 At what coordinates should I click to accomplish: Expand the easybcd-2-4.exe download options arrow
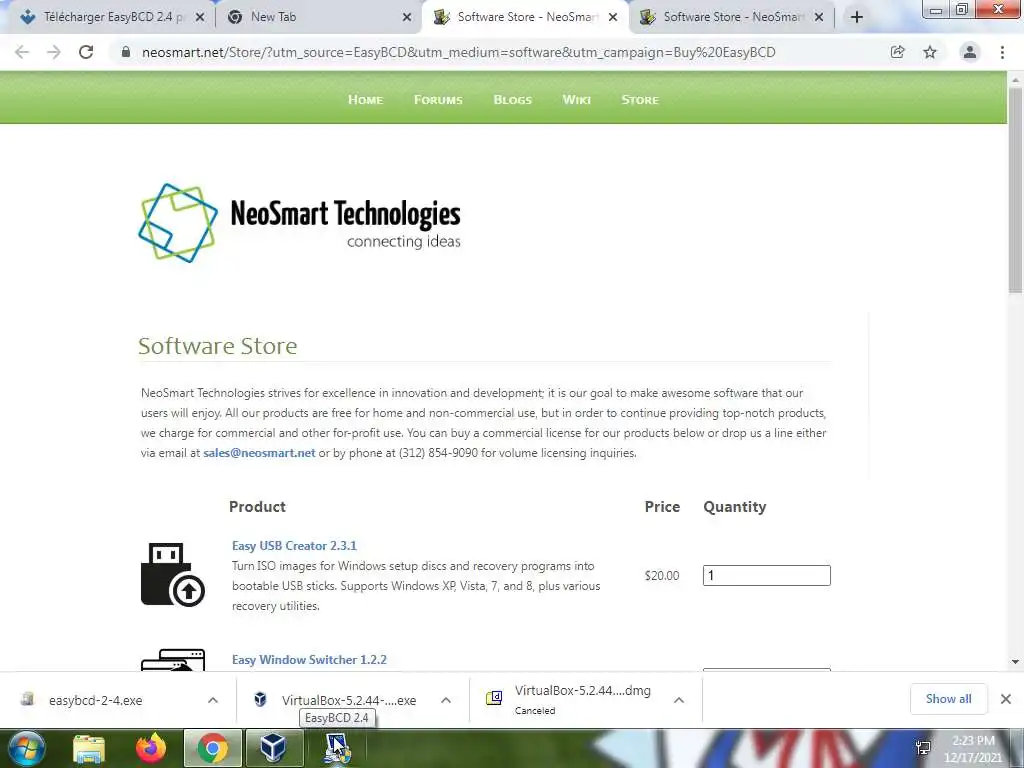[213, 700]
